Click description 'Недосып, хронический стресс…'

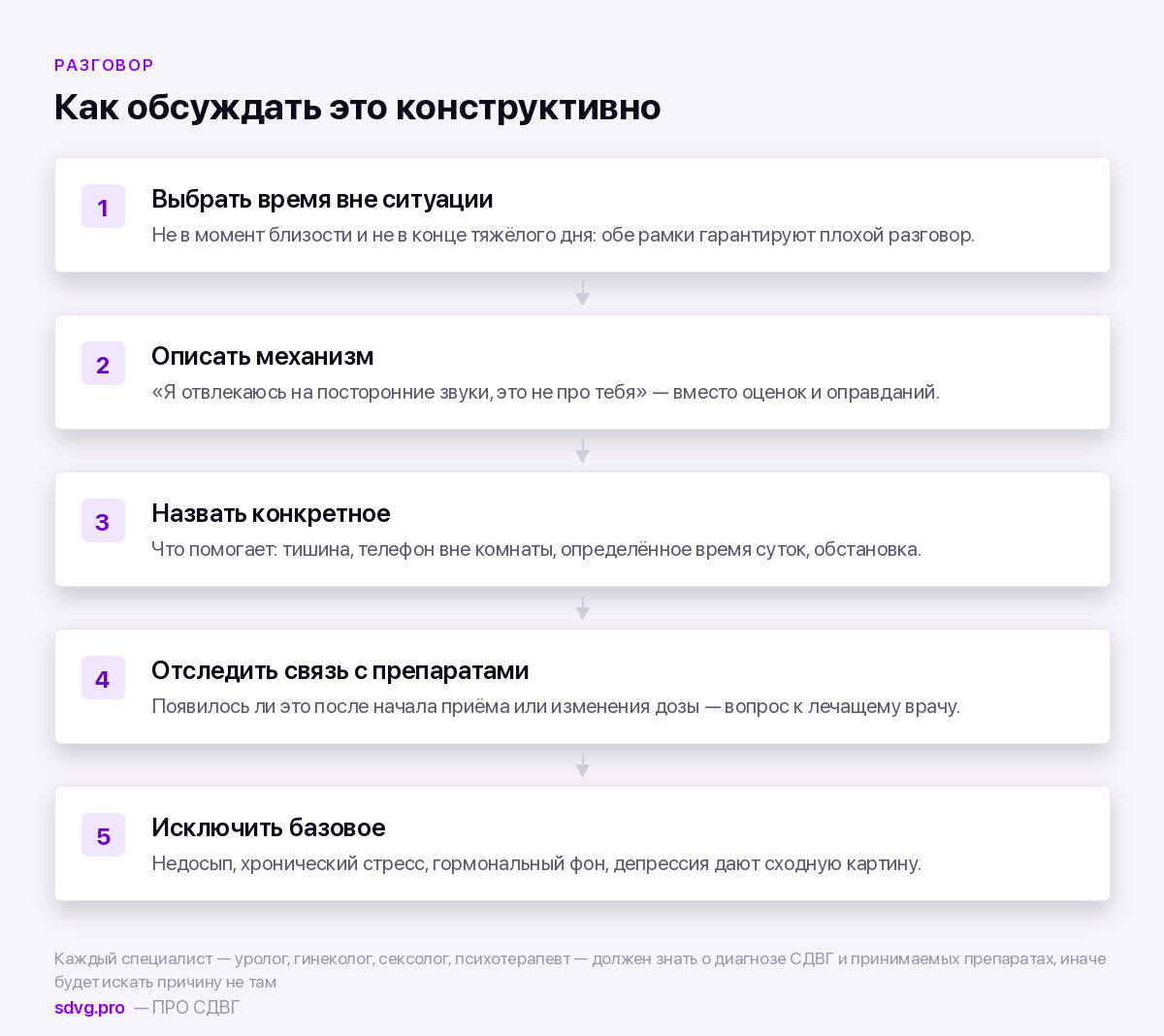pos(536,863)
